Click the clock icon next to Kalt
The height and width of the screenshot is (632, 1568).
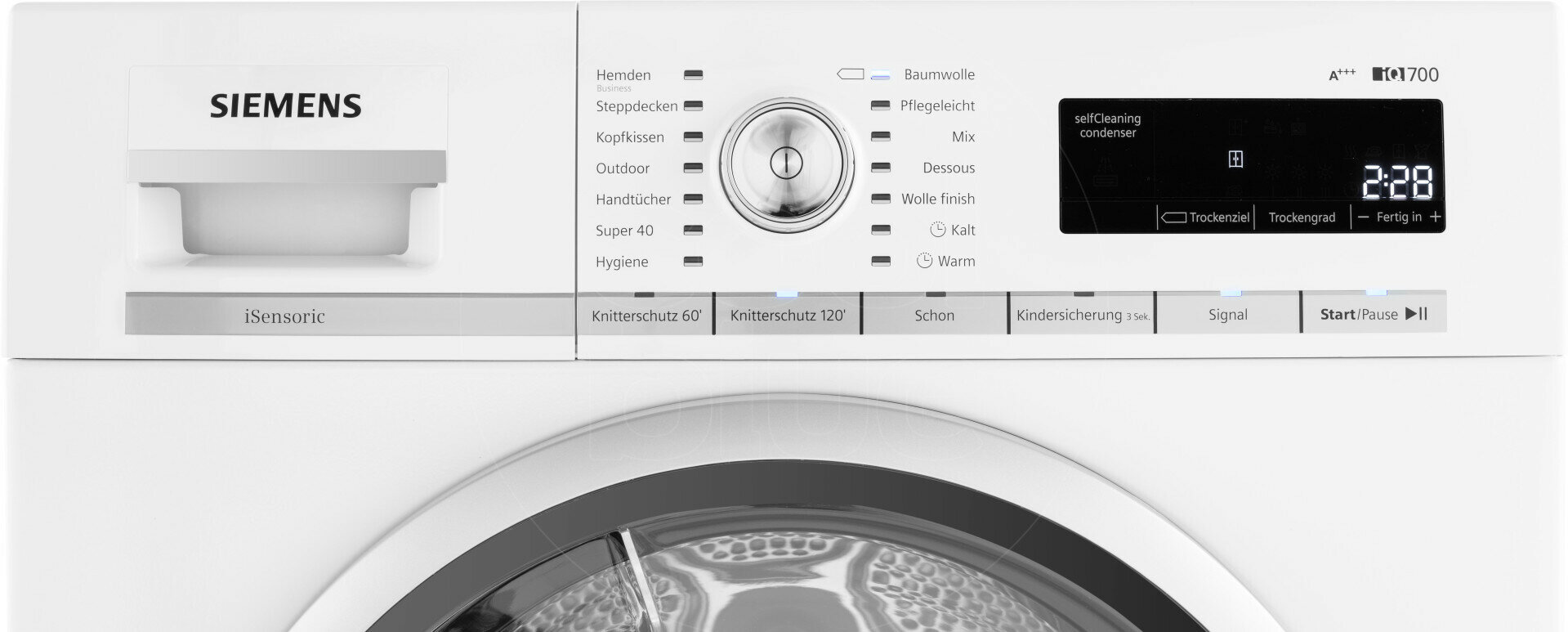pos(938,230)
